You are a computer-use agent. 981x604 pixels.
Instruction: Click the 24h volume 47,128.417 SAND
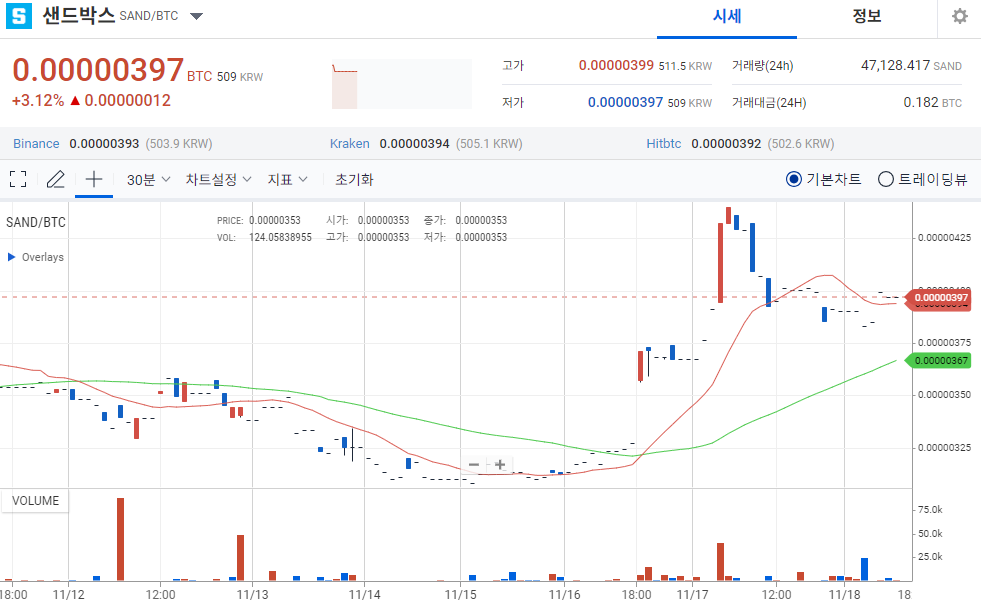(x=911, y=65)
